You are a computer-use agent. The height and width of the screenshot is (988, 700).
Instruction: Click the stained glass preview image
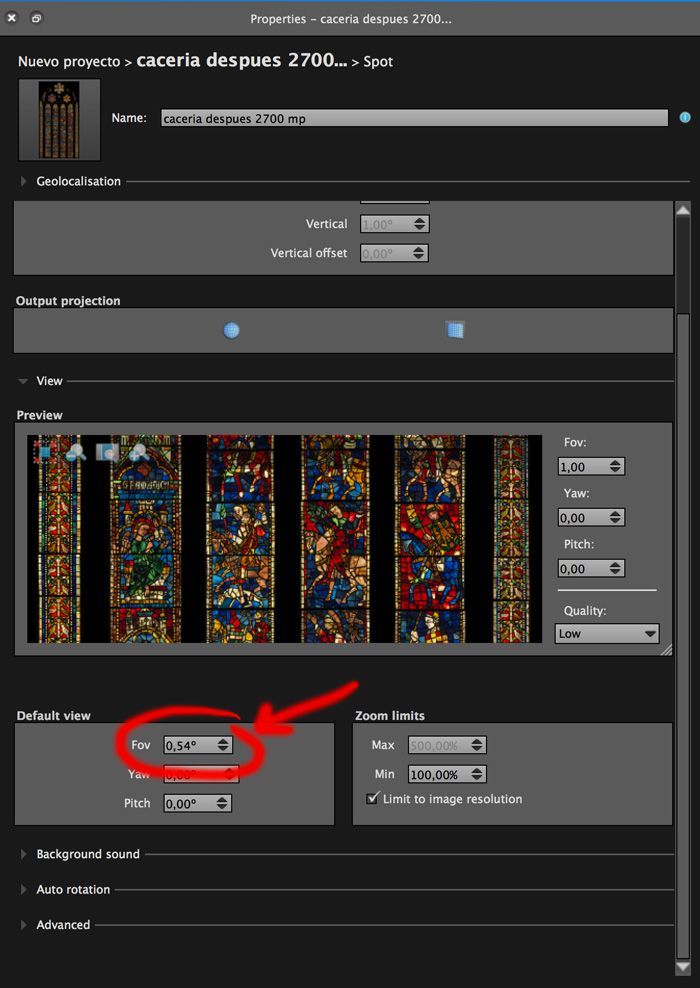click(x=284, y=539)
